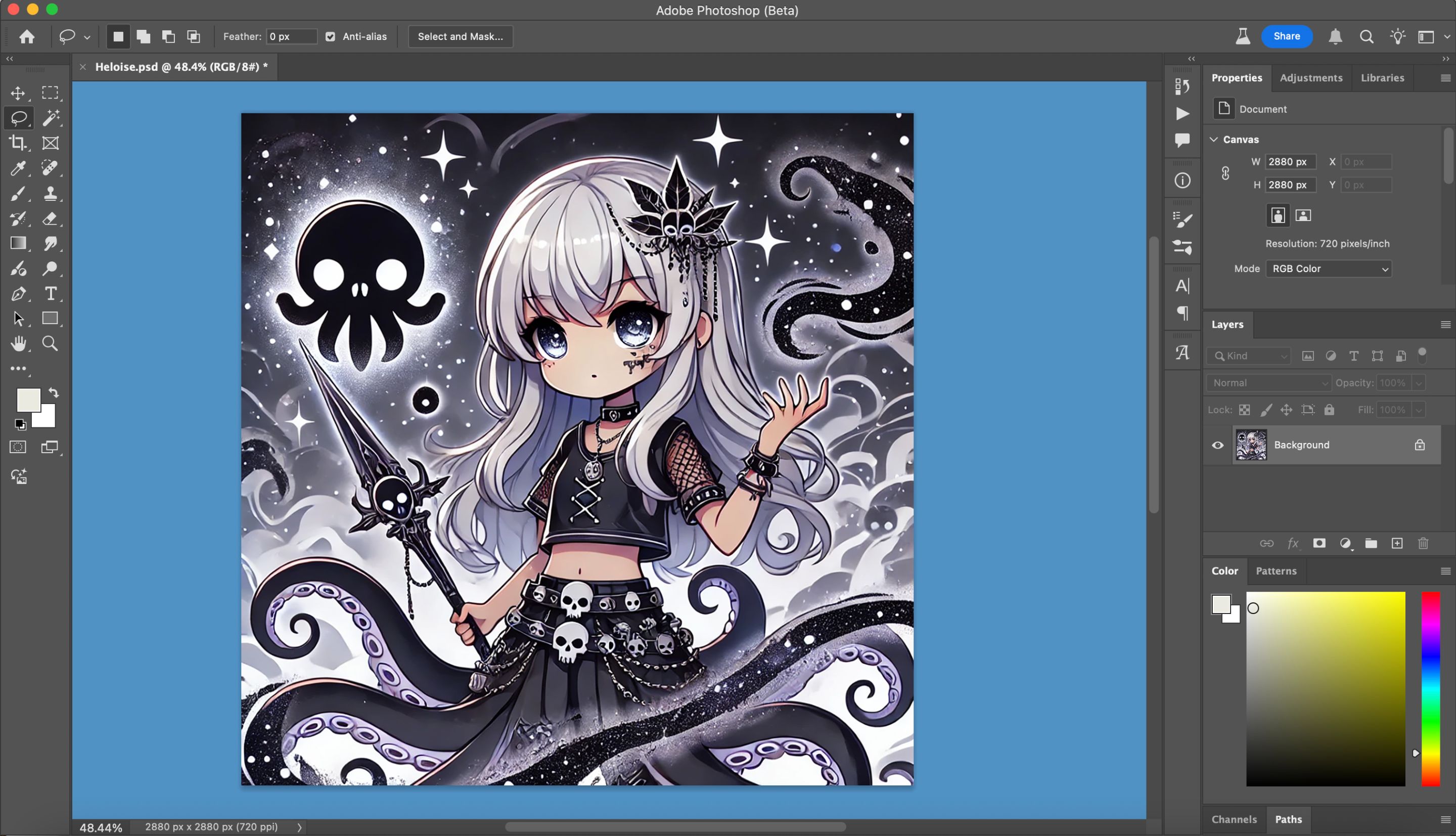Open the Normal blend mode dropdown

(x=1268, y=383)
